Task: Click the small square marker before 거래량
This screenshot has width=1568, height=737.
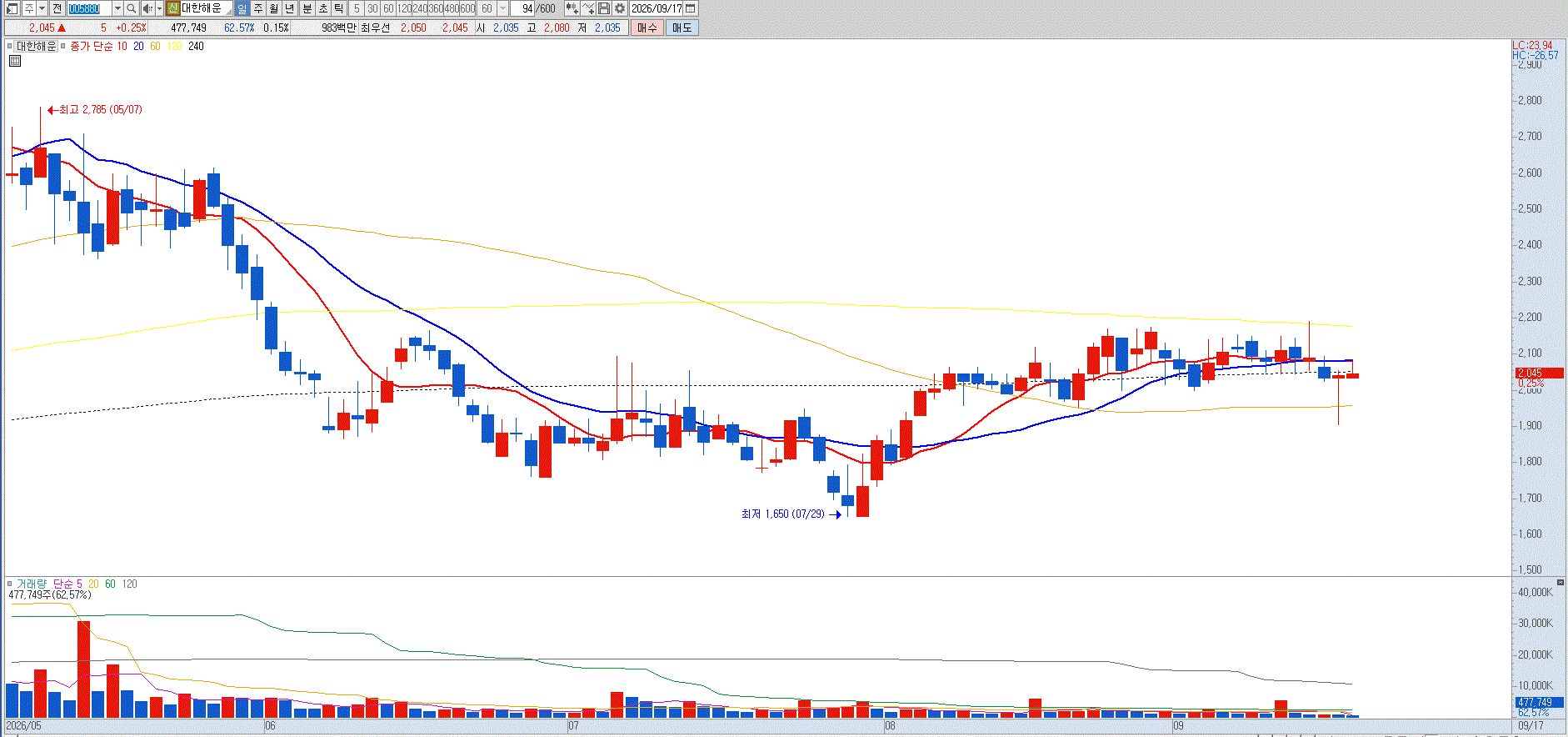Action: (10, 584)
